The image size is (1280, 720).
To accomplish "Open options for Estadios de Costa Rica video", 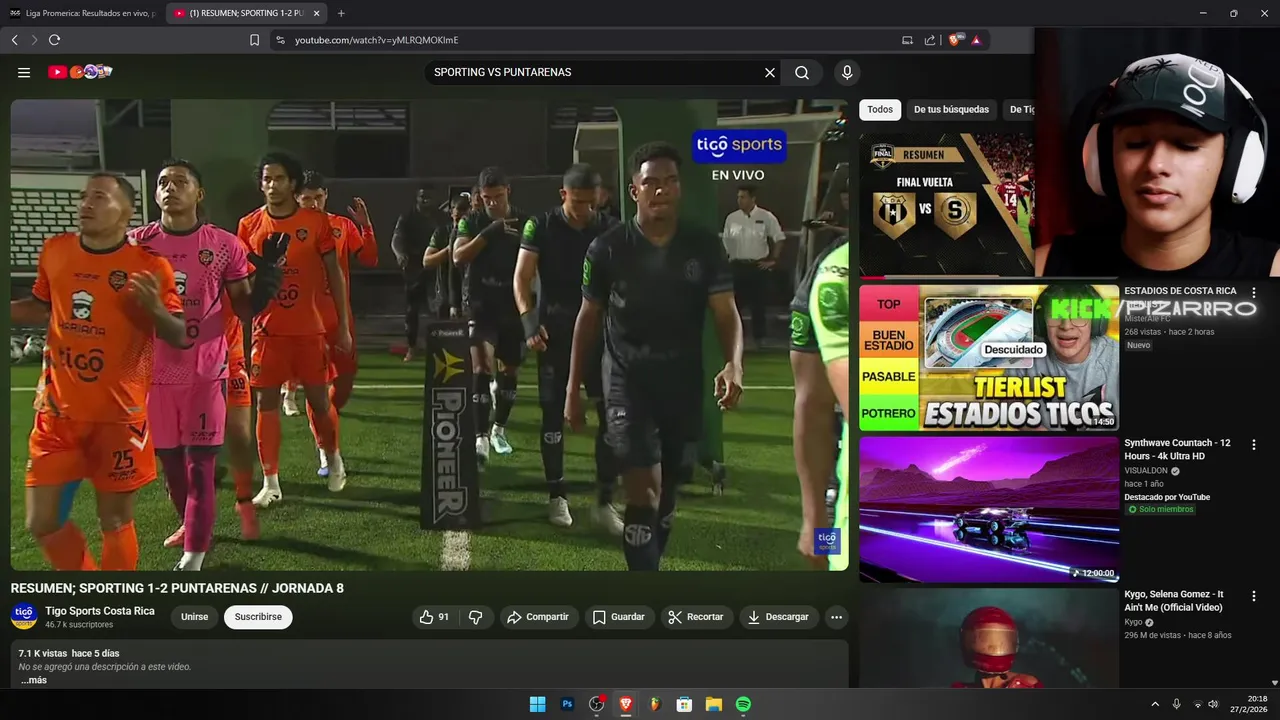I will (x=1254, y=293).
